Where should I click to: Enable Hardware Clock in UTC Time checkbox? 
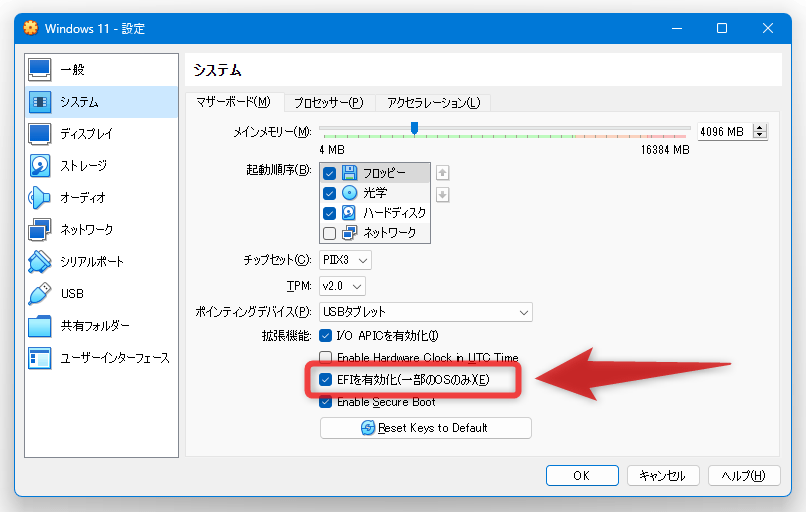pos(325,357)
